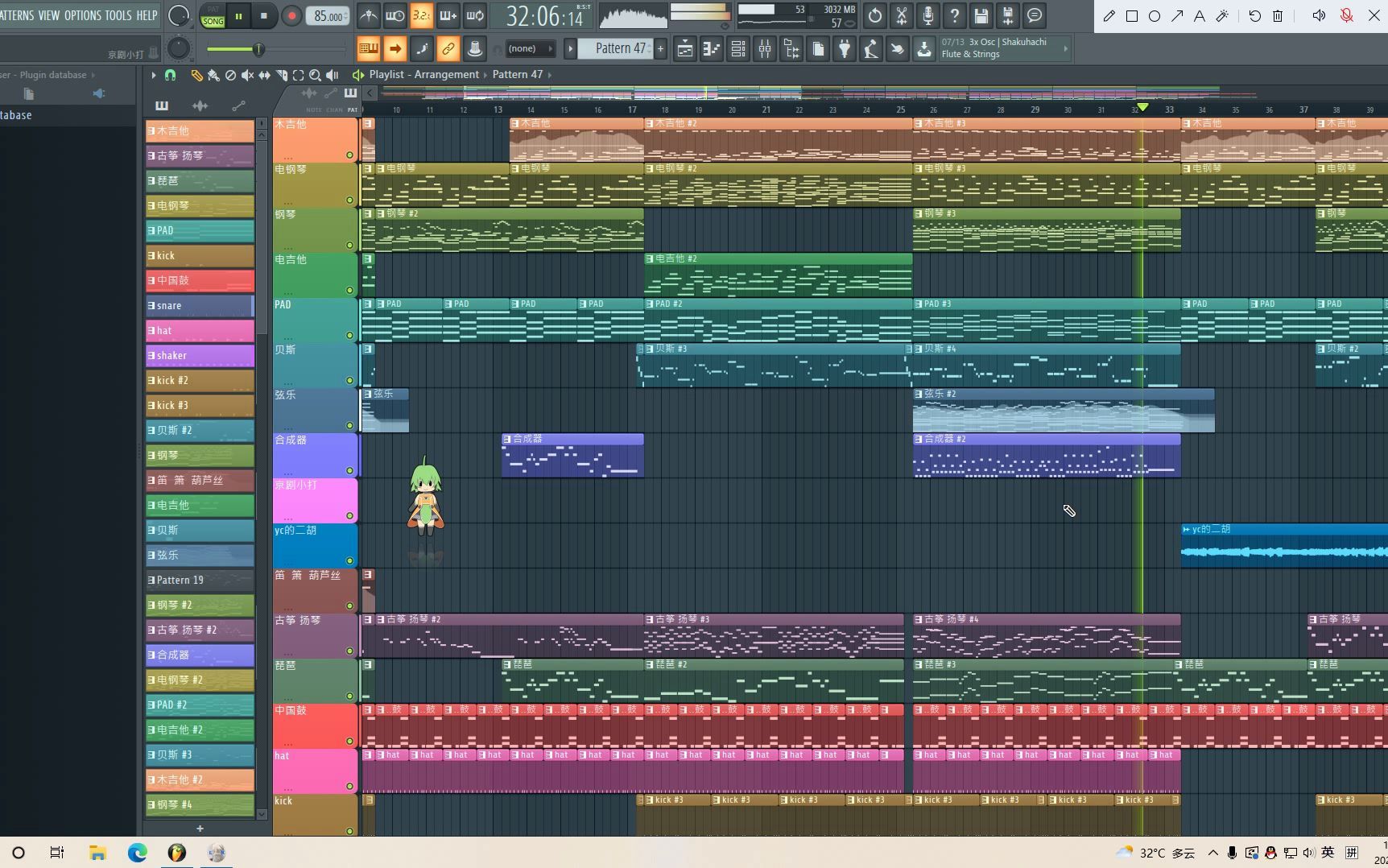The image size is (1388, 868).
Task: Add new item at picker bottom plus
Action: (200, 828)
